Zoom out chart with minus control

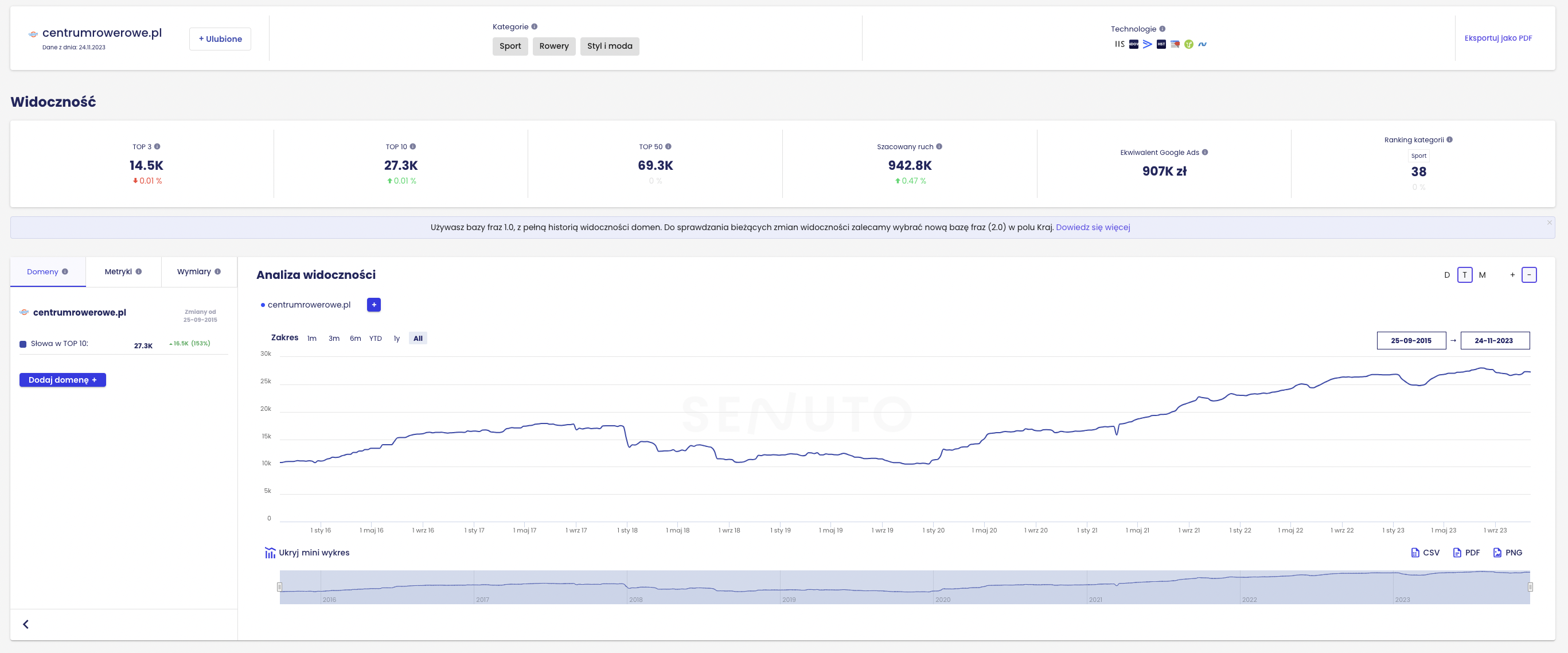(x=1529, y=275)
